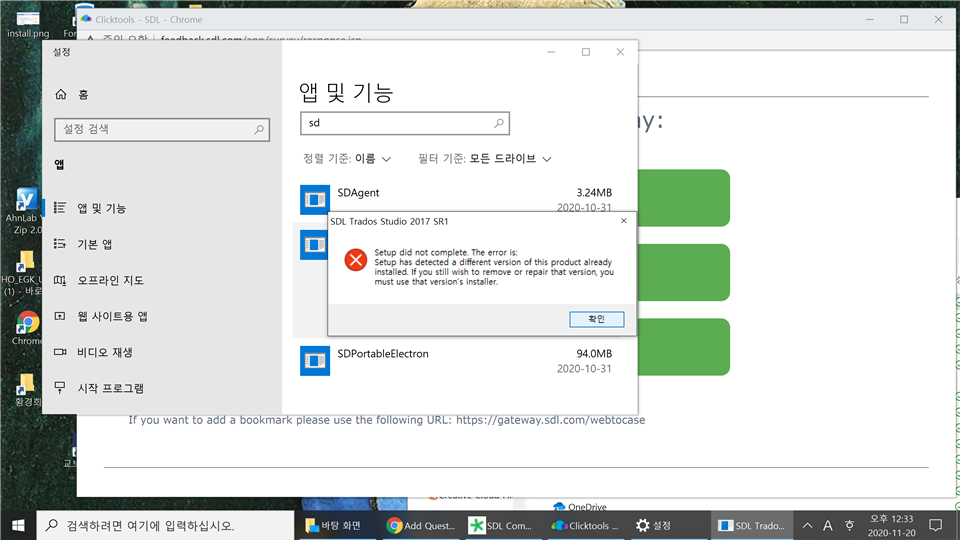Click the 시작 프로그램 sidebar icon

(x=60, y=388)
